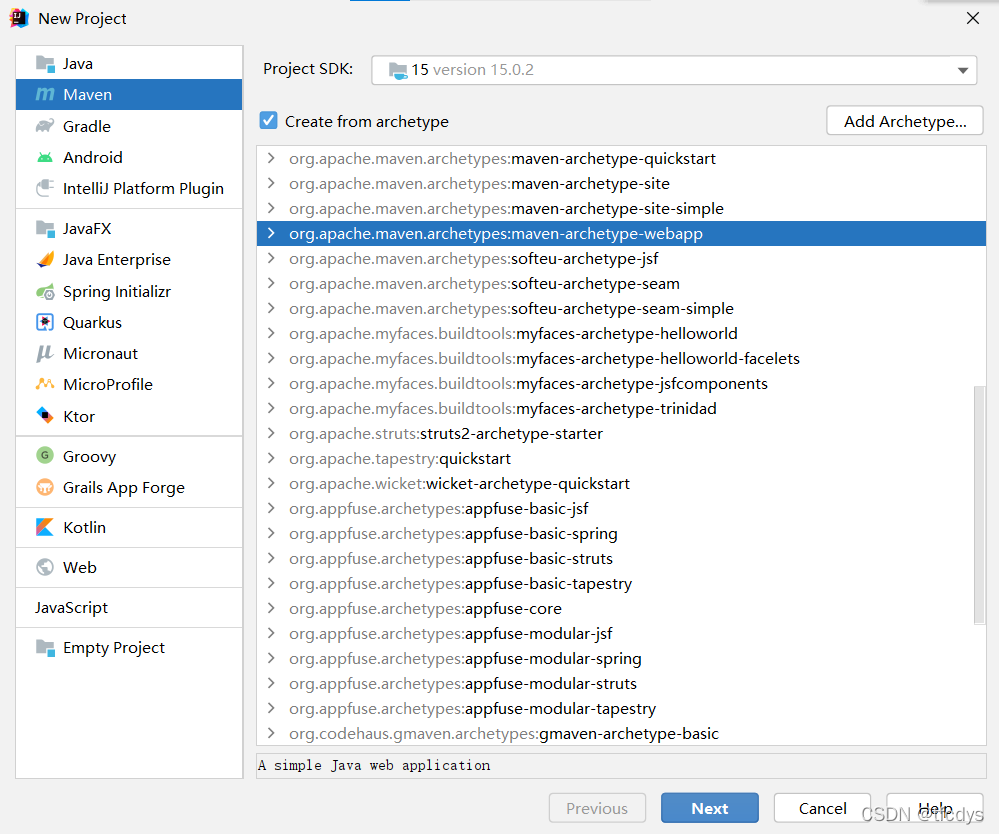Viewport: 999px width, 834px height.
Task: Select Gradle project type label
Action: [87, 126]
